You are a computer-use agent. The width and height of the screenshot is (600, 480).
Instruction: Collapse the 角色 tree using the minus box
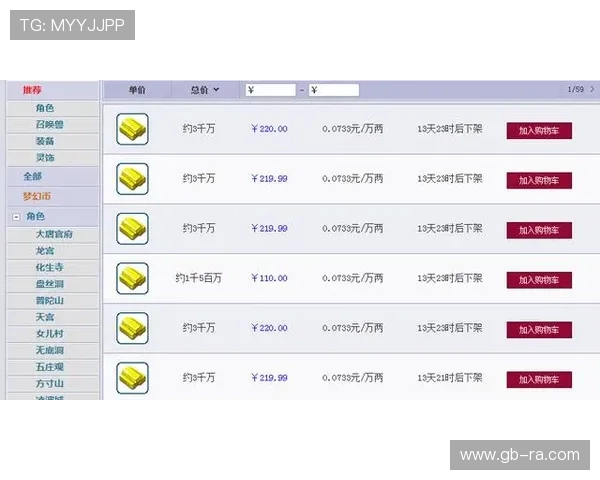pos(16,217)
